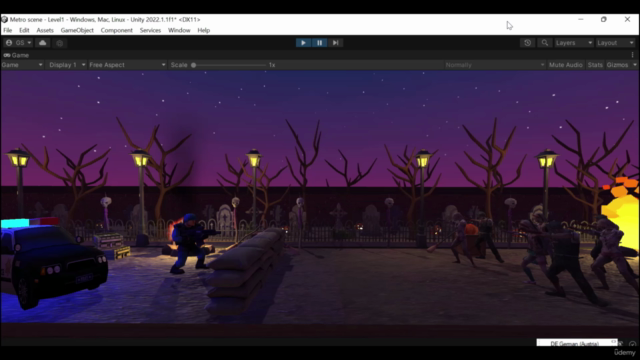Image resolution: width=640 pixels, height=360 pixels.
Task: Click the 1x scale value
Action: pyautogui.click(x=272, y=65)
